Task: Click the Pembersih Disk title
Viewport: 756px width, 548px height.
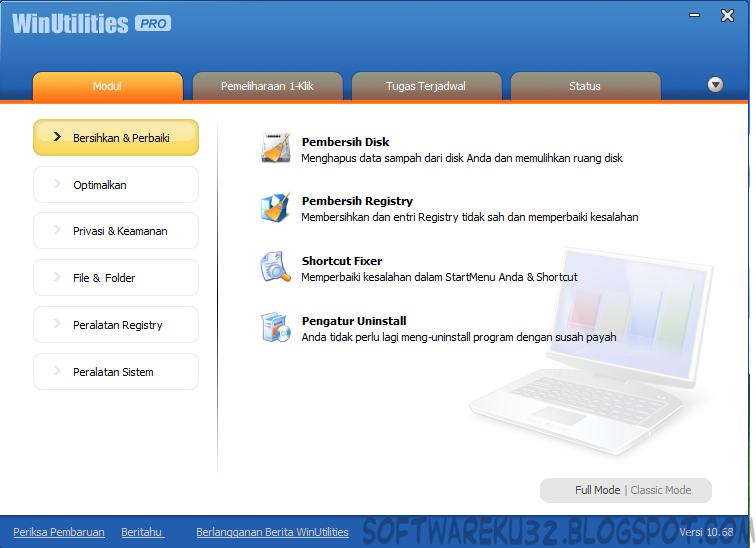Action: 345,142
